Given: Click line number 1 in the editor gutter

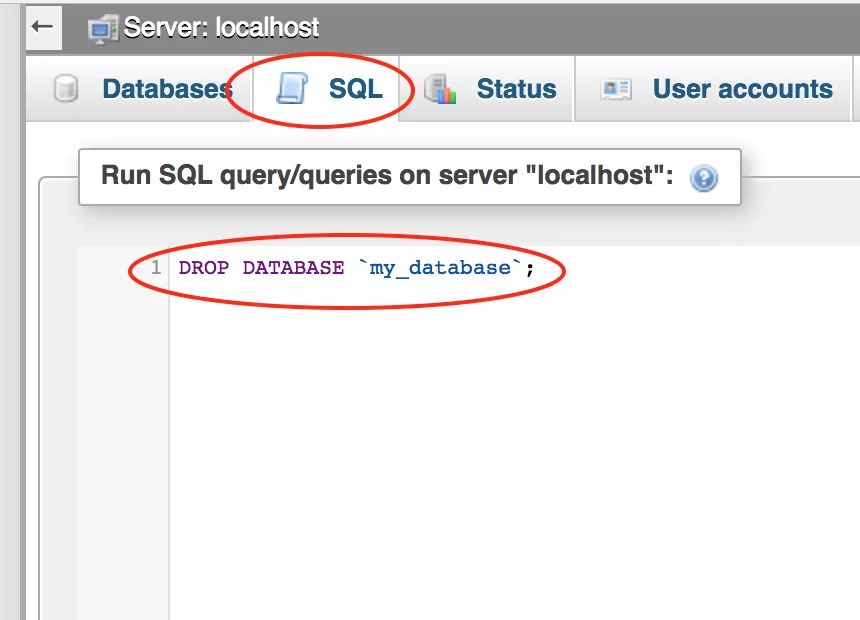Looking at the screenshot, I should tap(155, 267).
